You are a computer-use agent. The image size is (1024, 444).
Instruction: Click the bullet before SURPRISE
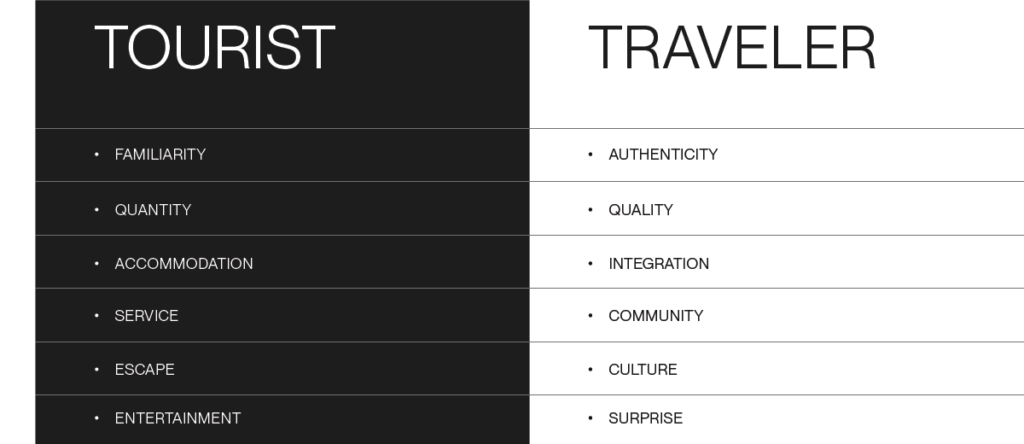[x=591, y=419]
